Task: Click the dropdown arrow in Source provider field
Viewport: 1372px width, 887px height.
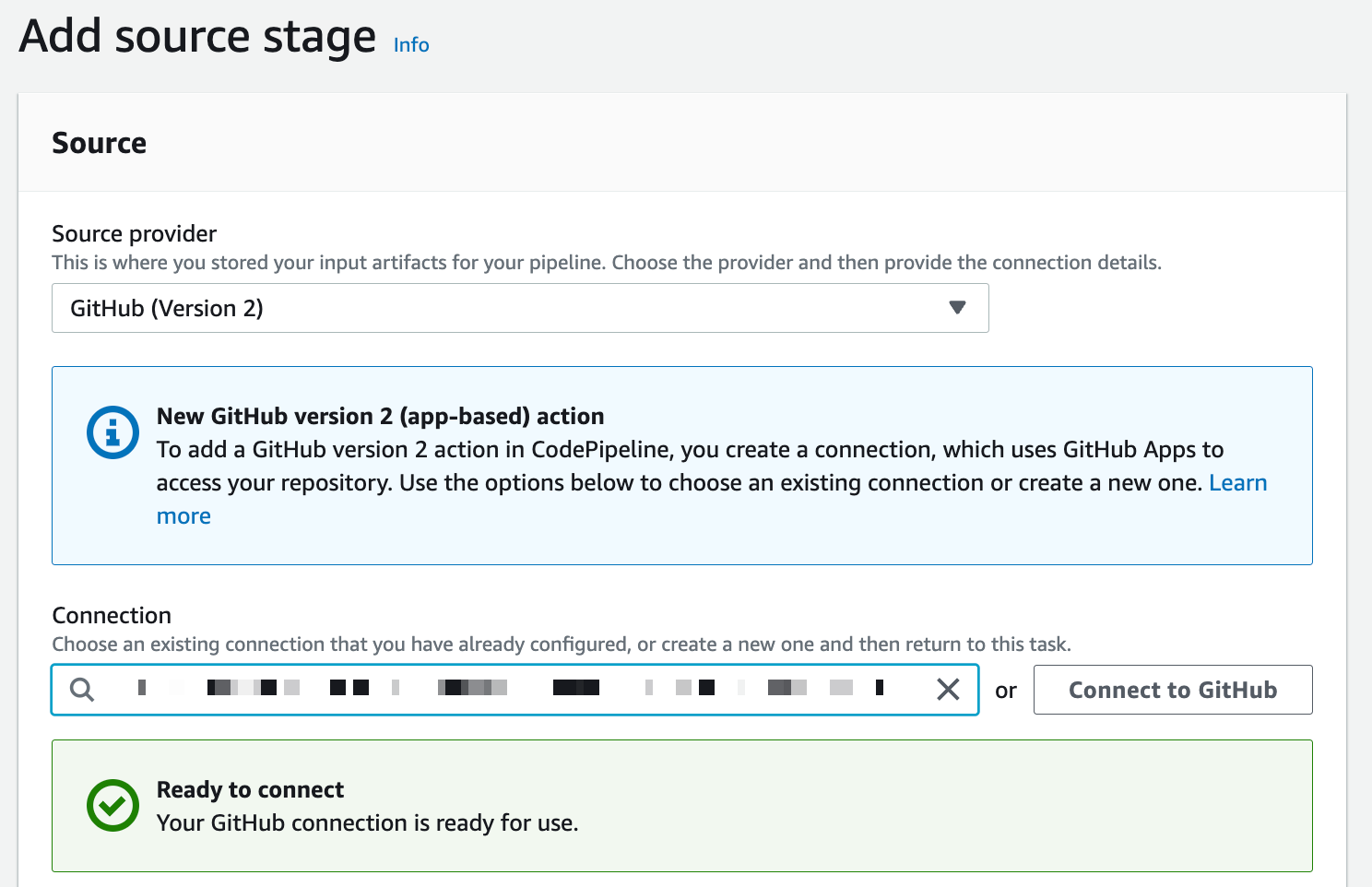Action: tap(957, 308)
